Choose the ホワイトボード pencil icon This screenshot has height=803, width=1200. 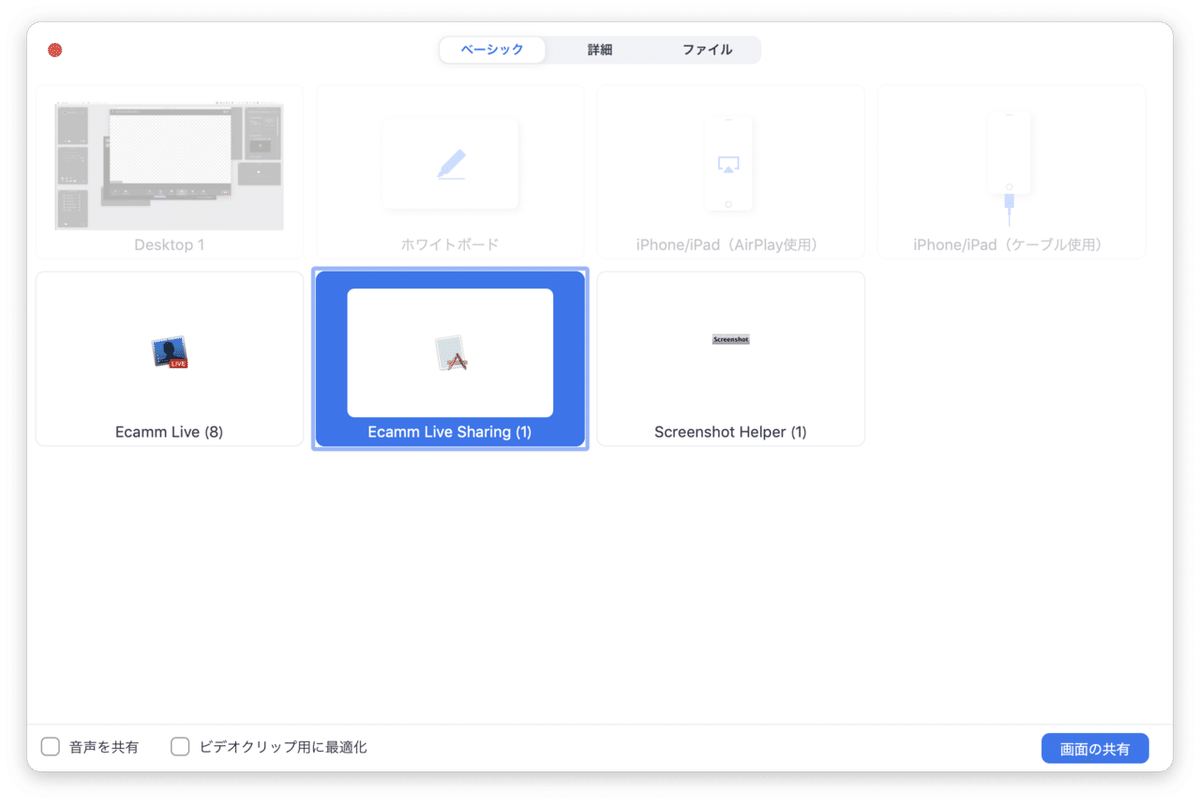click(x=451, y=164)
